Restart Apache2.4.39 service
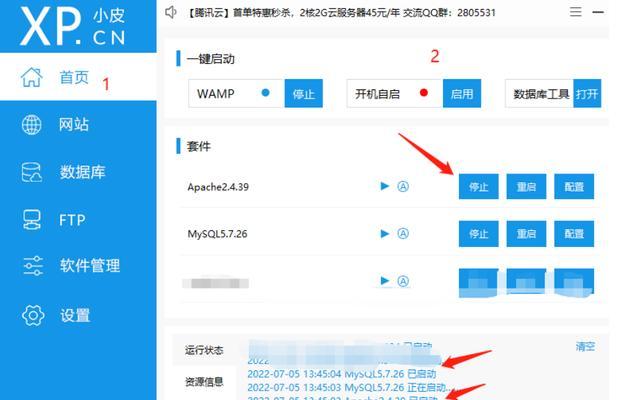The image size is (621, 400). [x=526, y=187]
